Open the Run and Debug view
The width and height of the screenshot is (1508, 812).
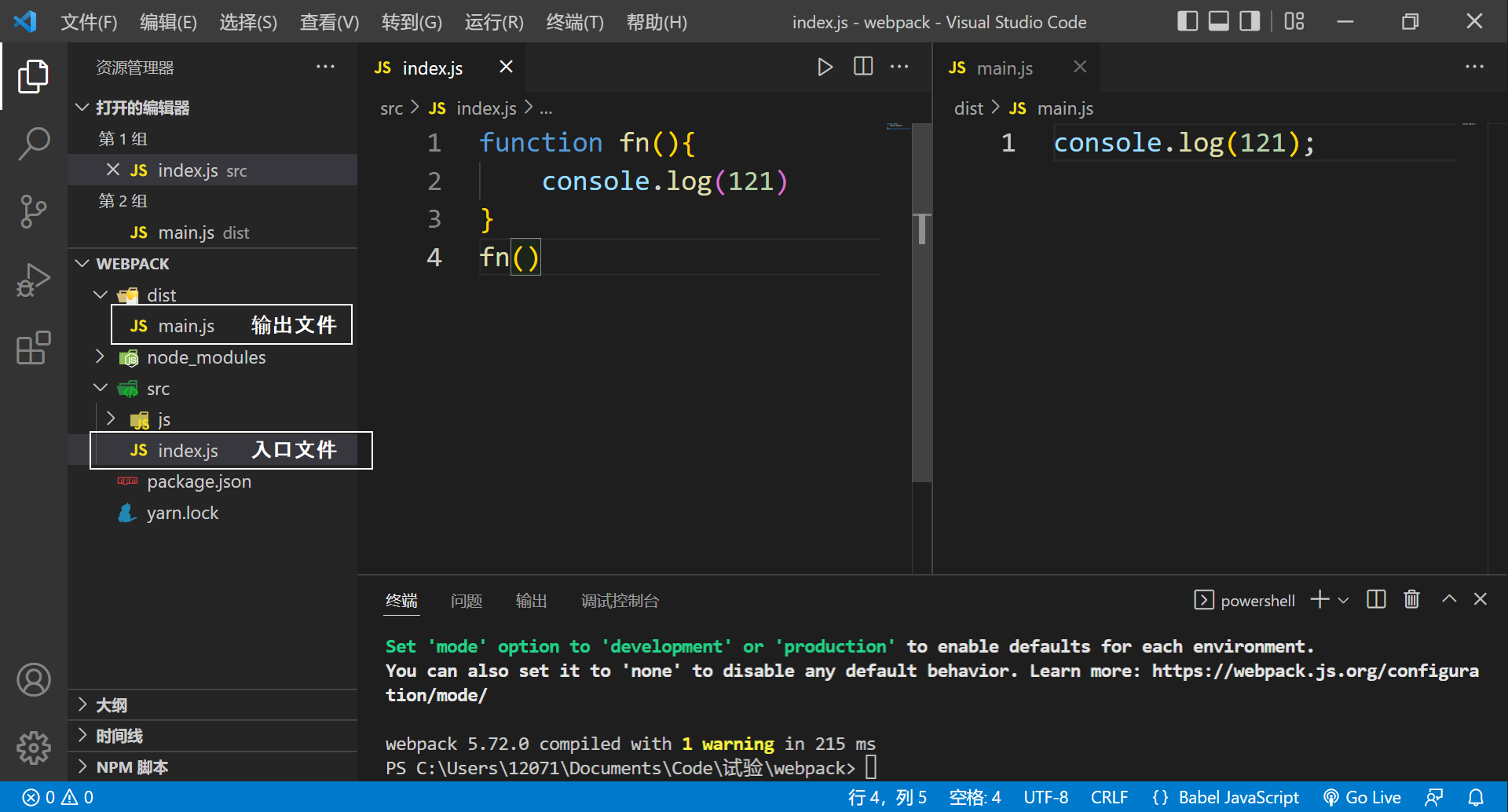coord(33,280)
